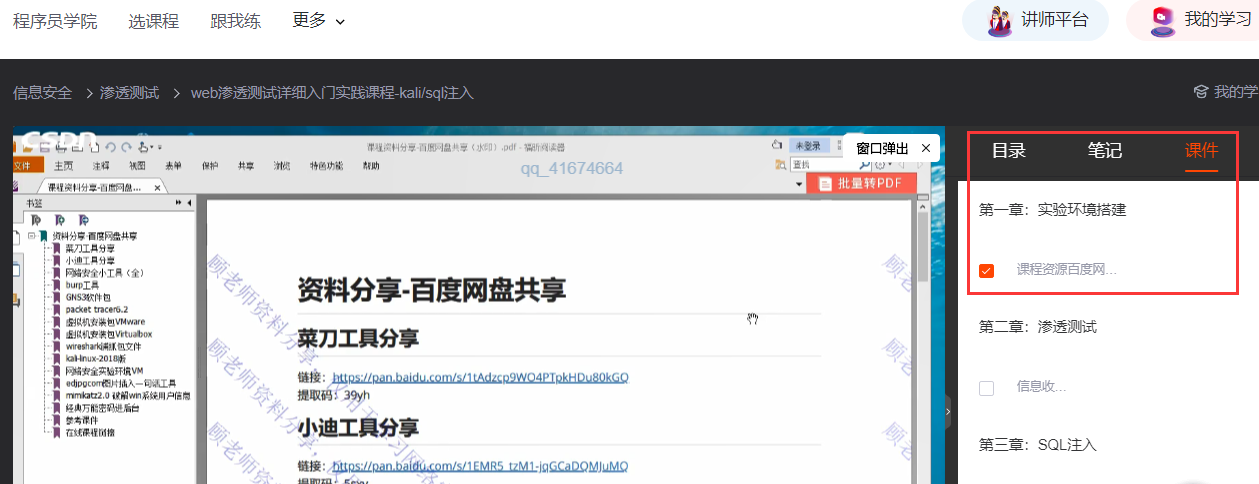This screenshot has width=1259, height=484.
Task: Select the 菜刀工具分享 bookmark
Action: (x=90, y=248)
